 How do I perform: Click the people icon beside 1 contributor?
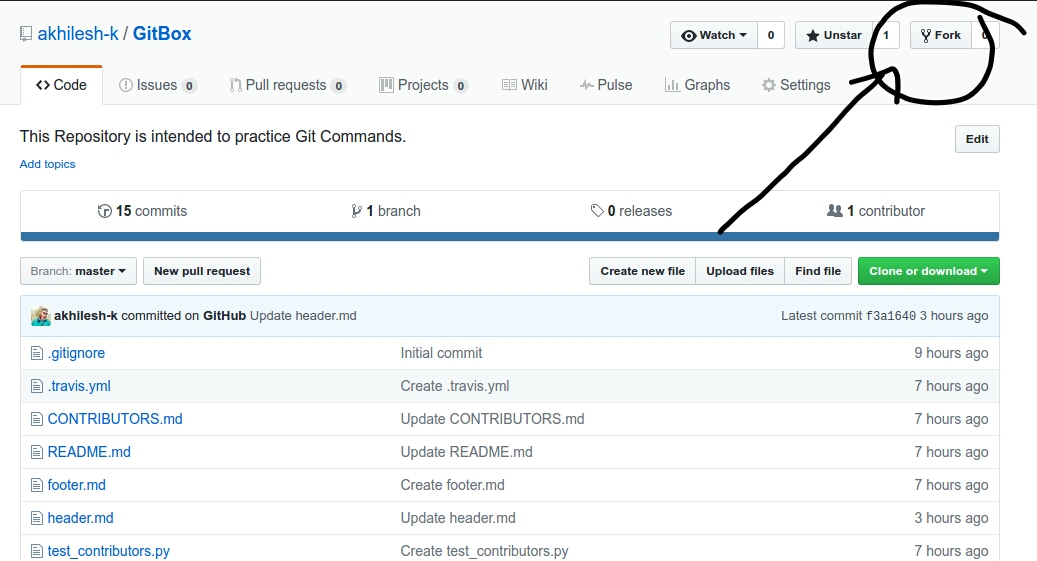835,210
